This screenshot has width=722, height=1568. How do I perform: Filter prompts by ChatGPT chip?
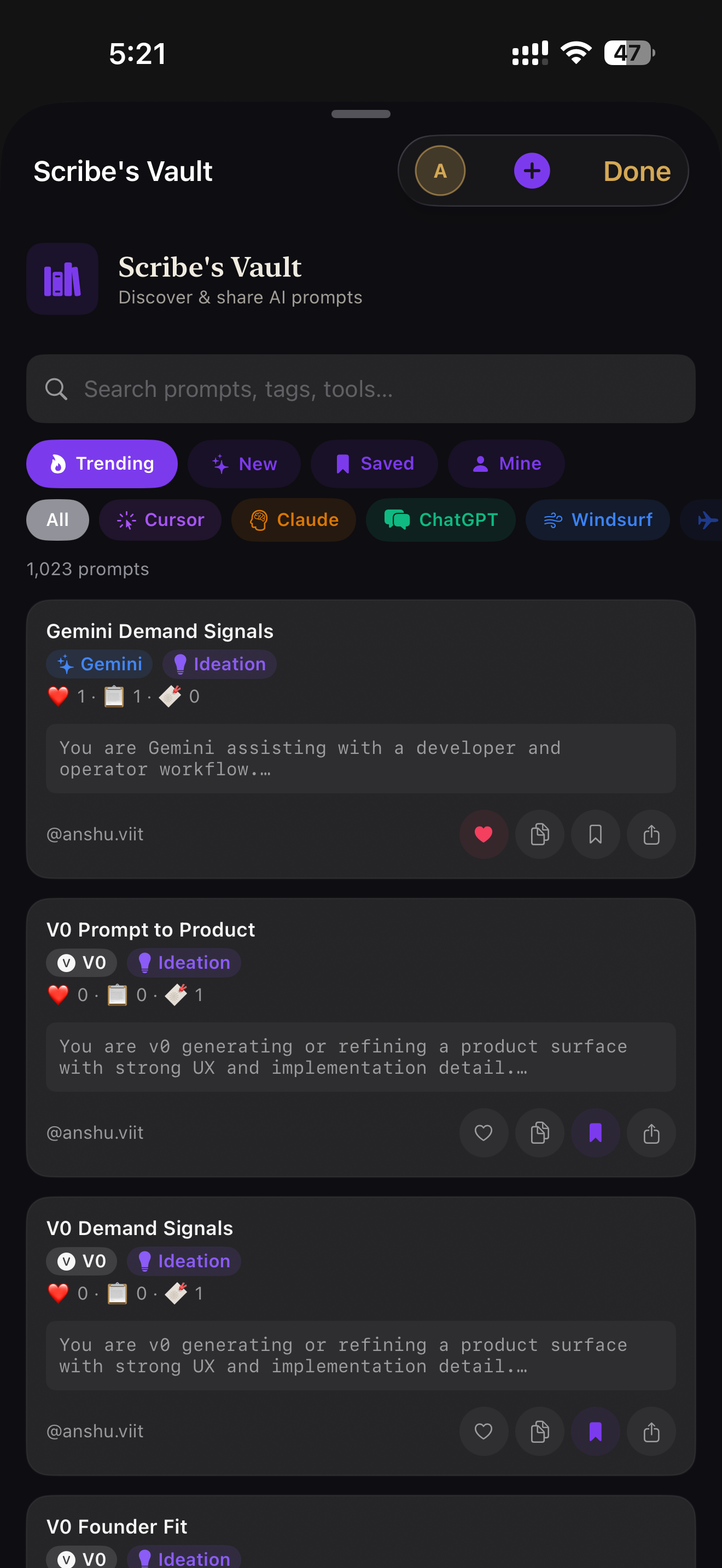[x=441, y=520]
